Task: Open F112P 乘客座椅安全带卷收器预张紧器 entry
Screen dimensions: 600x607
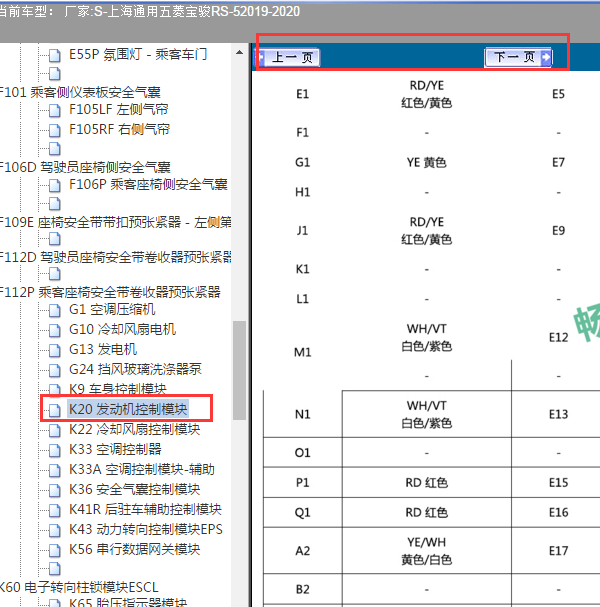Action: tap(110, 292)
